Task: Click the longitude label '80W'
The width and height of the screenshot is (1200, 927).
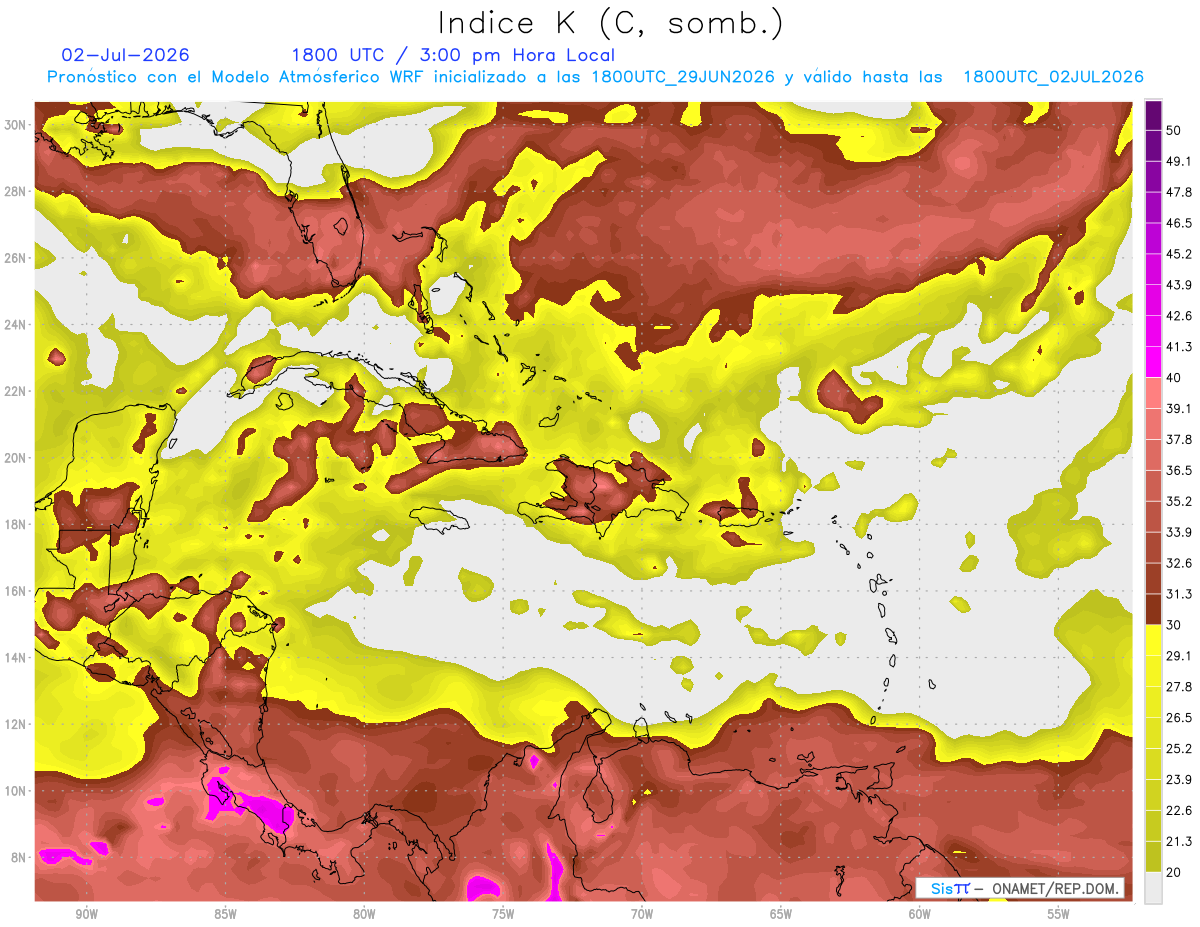Action: click(364, 914)
